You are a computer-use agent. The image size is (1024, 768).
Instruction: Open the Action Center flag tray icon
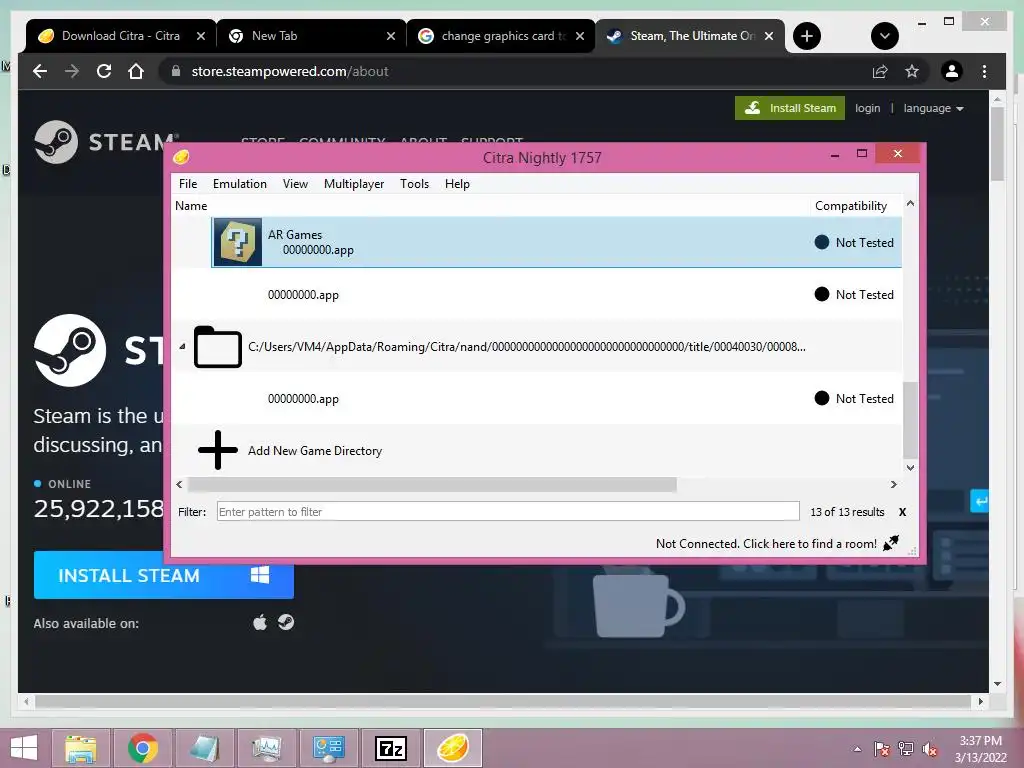pos(882,748)
